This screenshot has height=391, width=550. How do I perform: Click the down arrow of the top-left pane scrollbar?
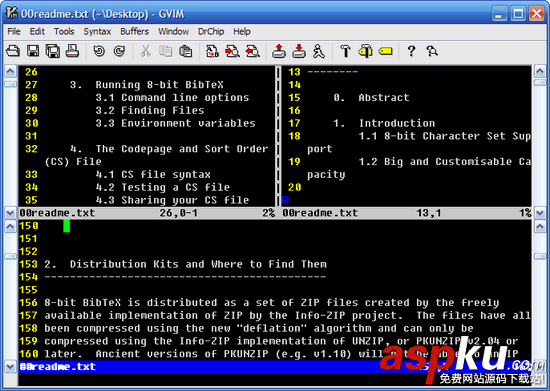[10, 213]
